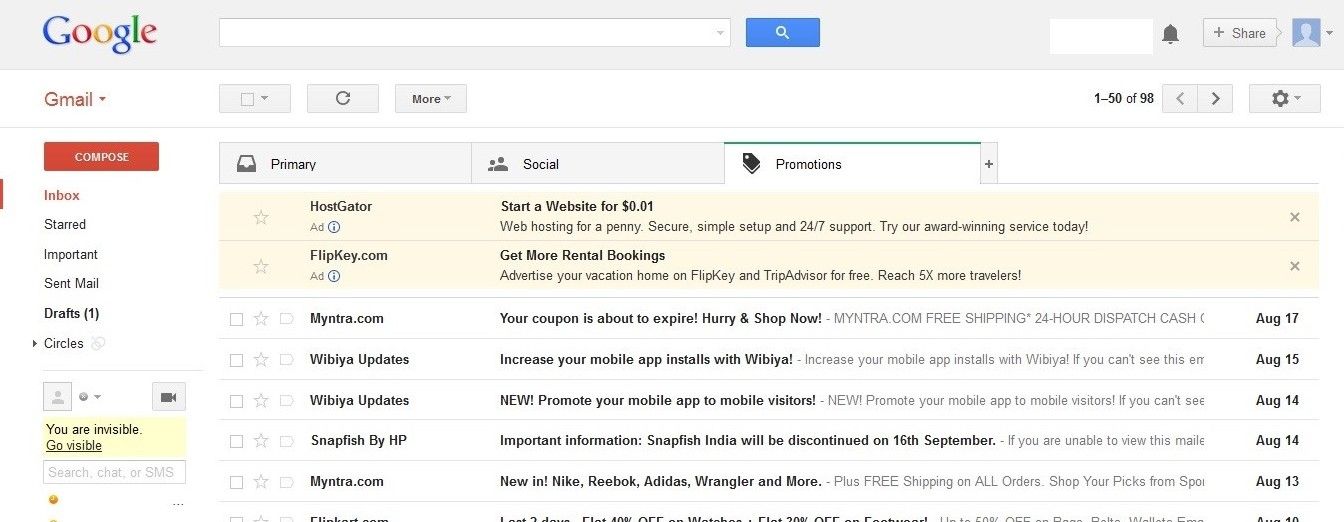Mark Snapfish By HP email as important
This screenshot has height=522, width=1344.
[286, 441]
